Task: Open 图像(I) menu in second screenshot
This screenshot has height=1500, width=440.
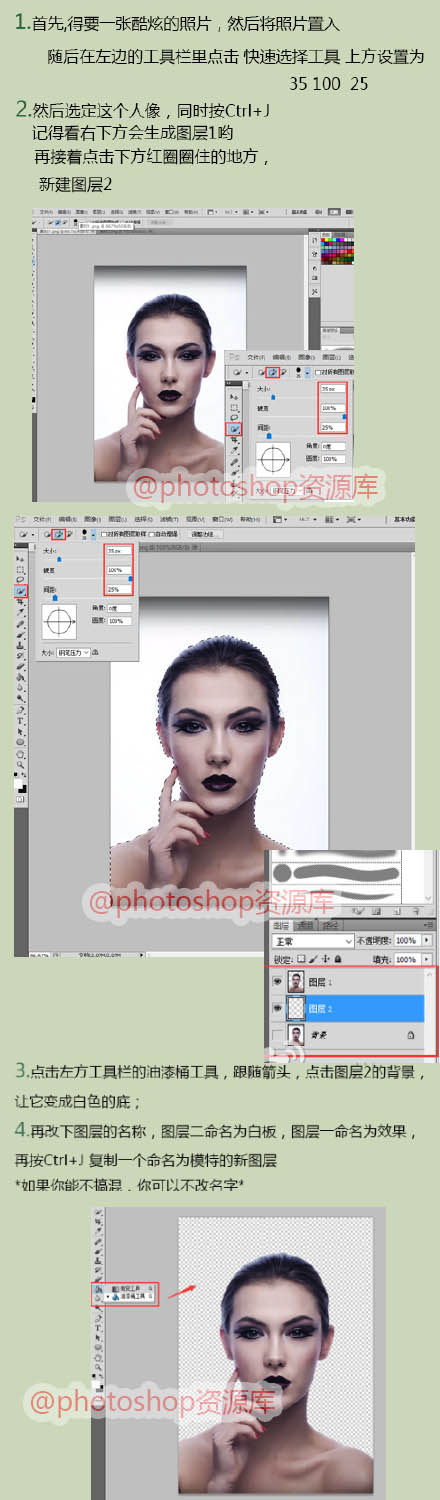Action: click(x=92, y=518)
